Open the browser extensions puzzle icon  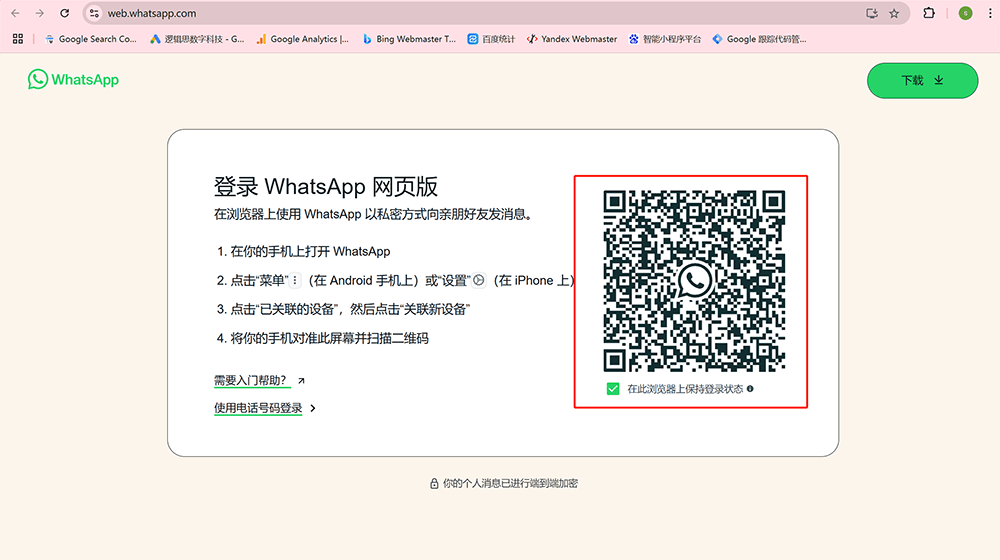(x=929, y=13)
